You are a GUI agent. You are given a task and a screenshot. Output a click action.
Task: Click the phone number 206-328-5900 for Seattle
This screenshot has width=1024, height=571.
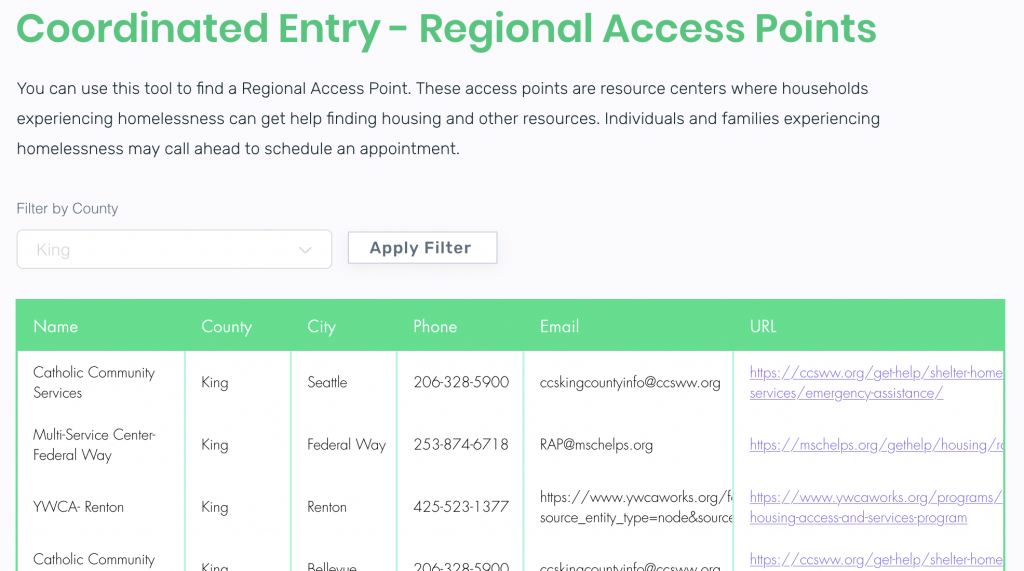461,382
